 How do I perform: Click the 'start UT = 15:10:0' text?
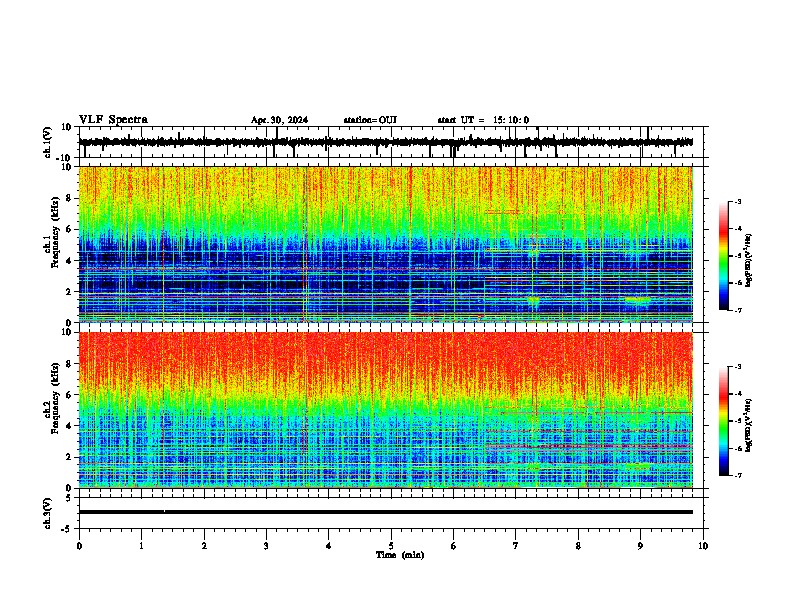point(483,120)
